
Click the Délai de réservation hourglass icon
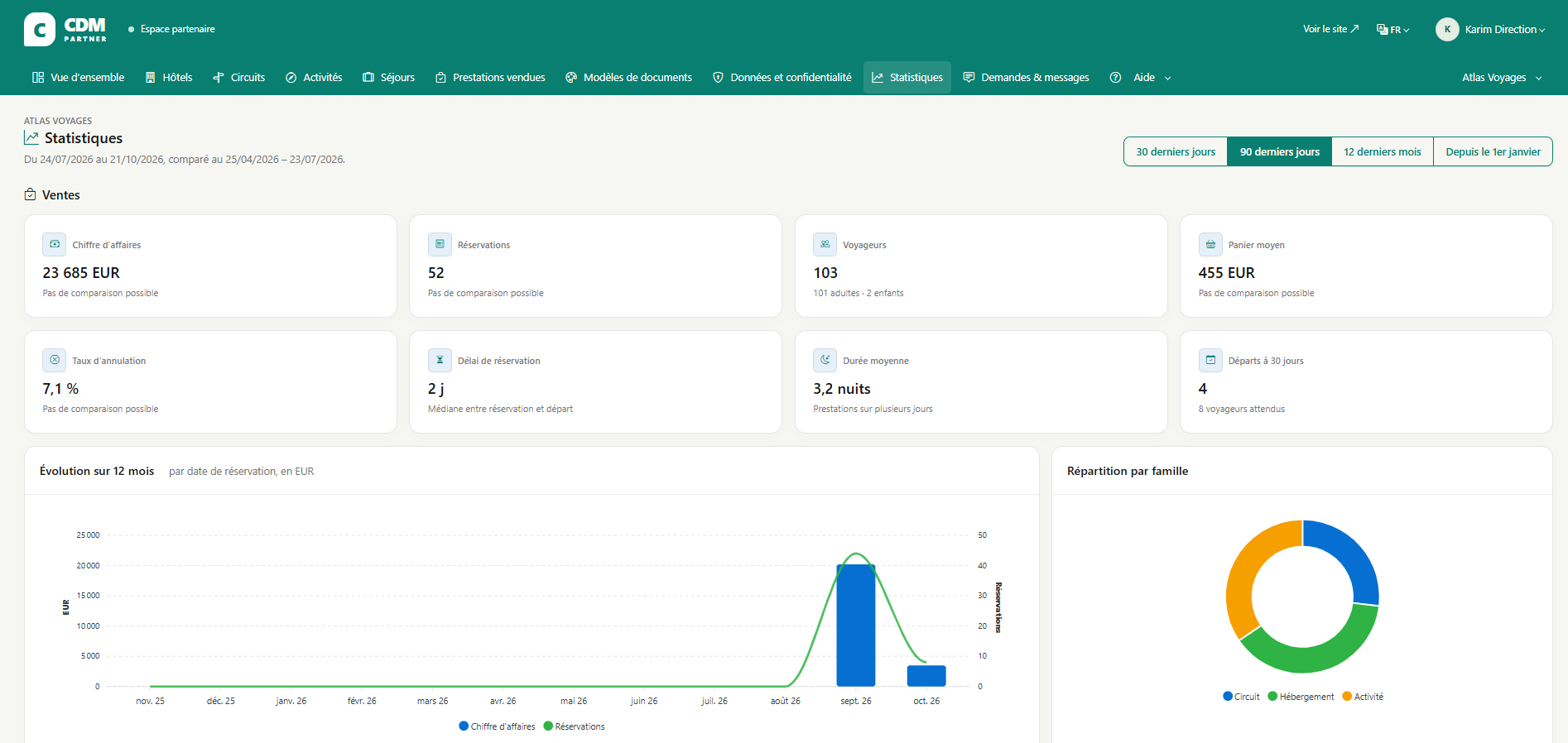[x=440, y=360]
